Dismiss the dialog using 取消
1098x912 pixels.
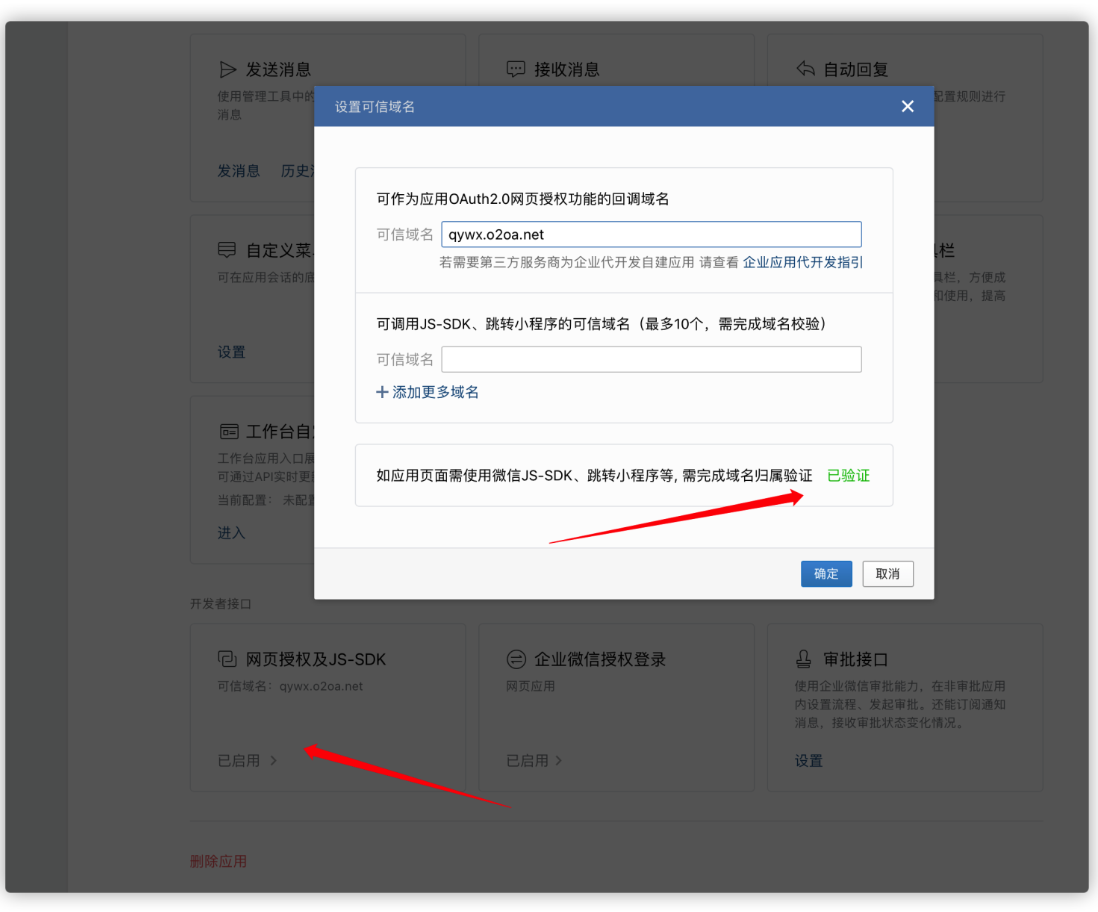tap(887, 573)
